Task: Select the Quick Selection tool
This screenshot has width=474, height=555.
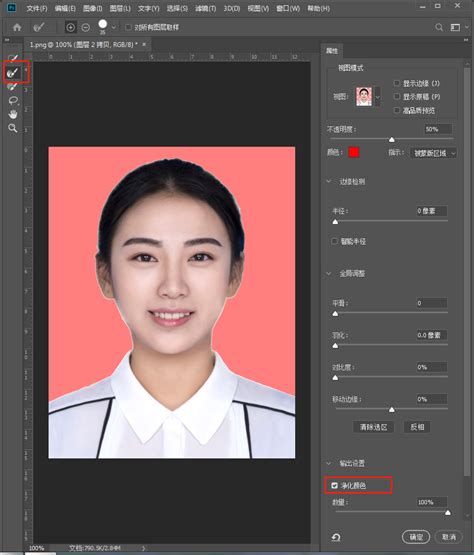Action: 13,58
